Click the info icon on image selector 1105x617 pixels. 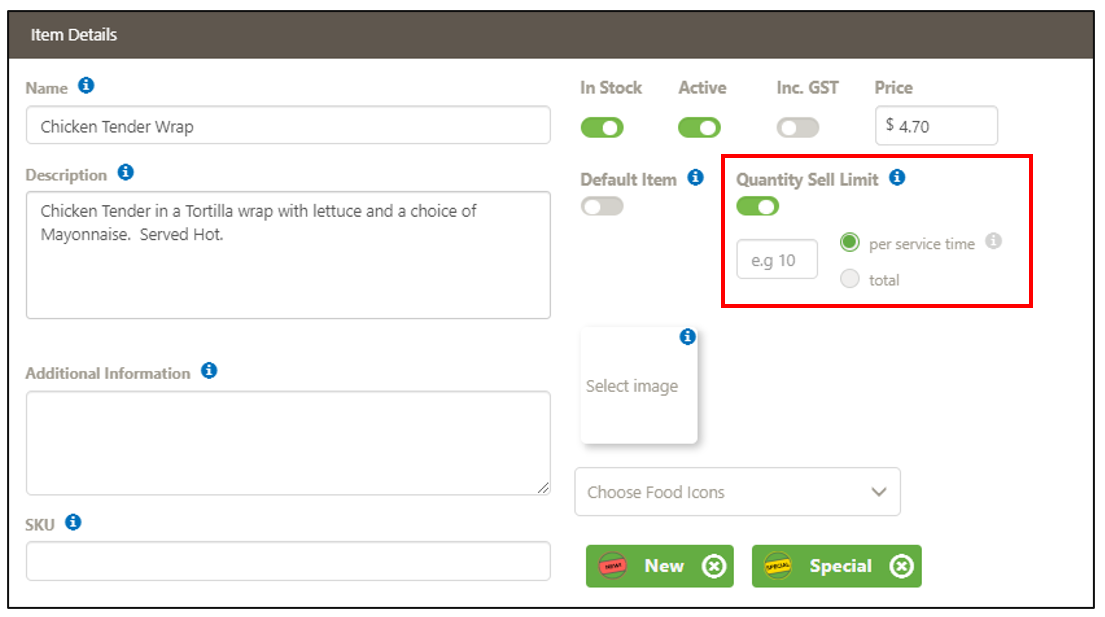(687, 337)
